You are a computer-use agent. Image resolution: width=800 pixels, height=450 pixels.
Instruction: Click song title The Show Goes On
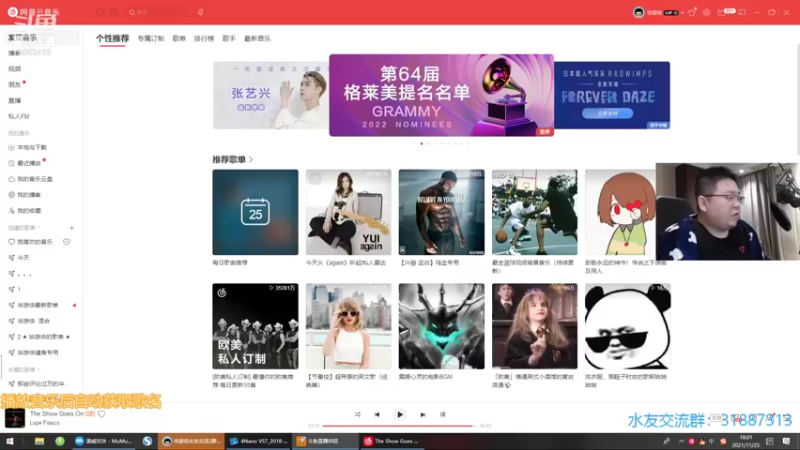(57, 414)
